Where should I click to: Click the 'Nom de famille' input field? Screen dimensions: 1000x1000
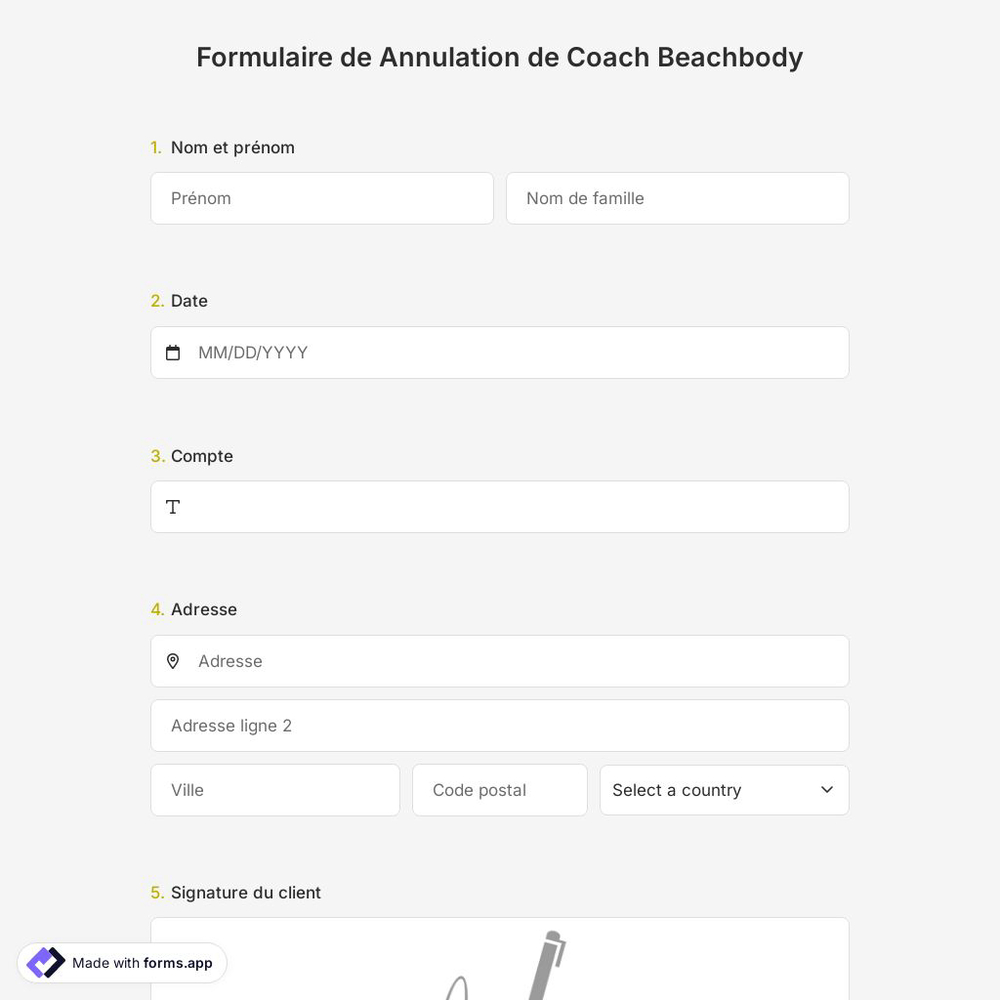[677, 198]
